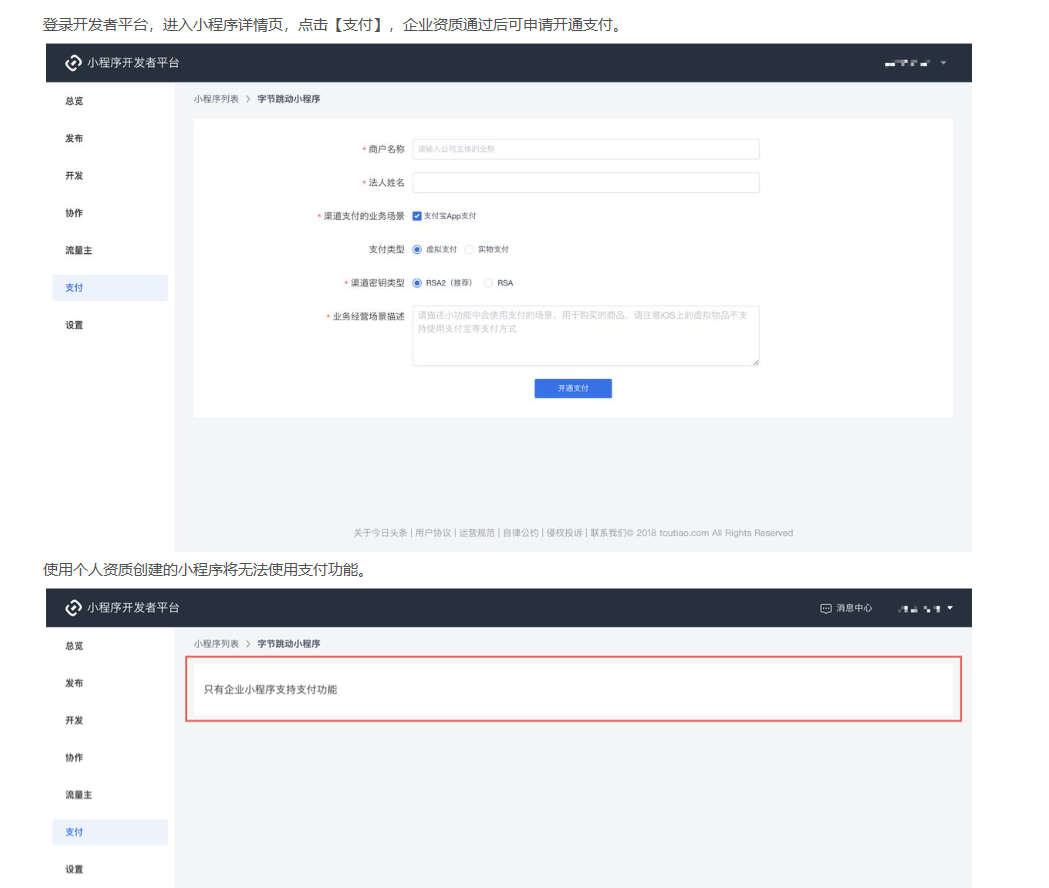Image resolution: width=1049 pixels, height=888 pixels.
Task: Open the 消息中心 message icon
Action: pyautogui.click(x=826, y=608)
